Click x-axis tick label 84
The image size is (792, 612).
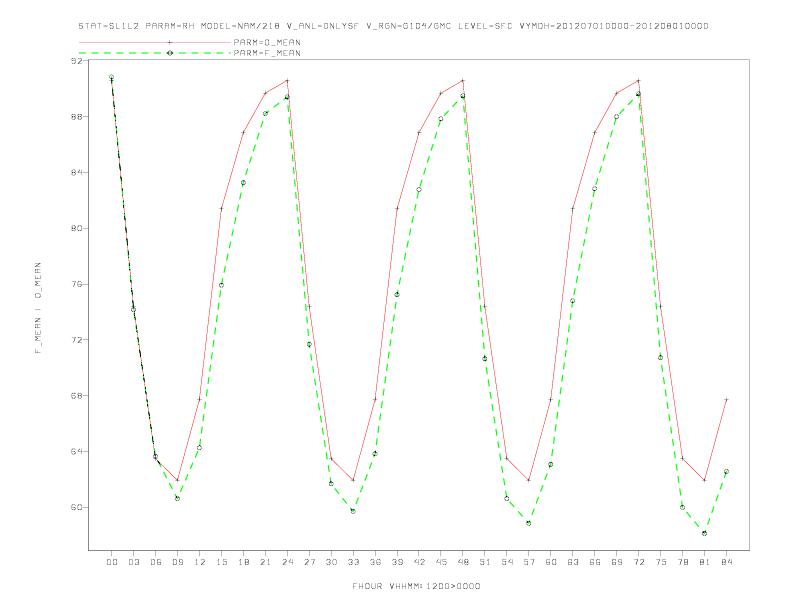click(727, 562)
